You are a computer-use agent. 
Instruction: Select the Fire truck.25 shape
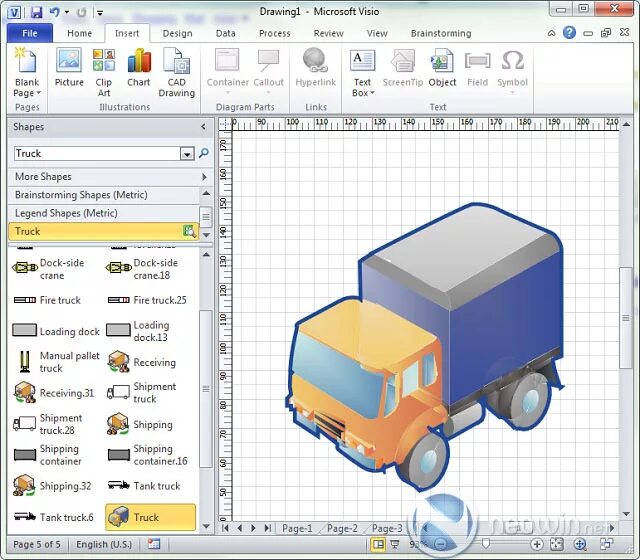(149, 300)
